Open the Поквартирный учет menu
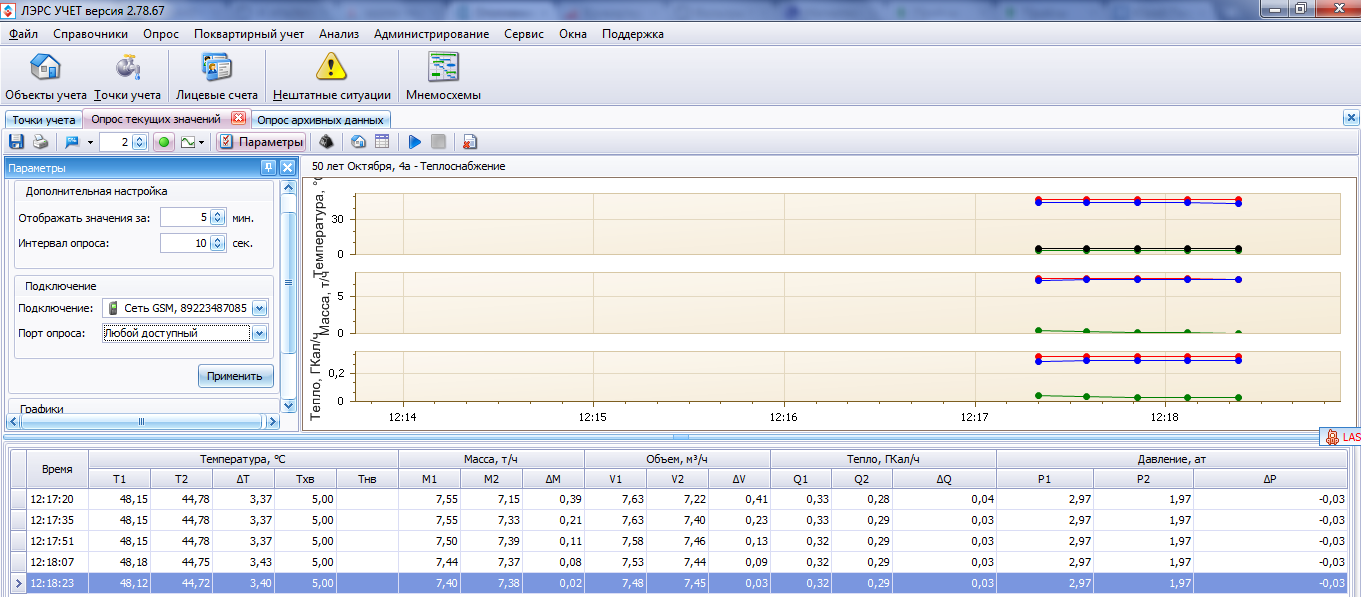 tap(249, 33)
